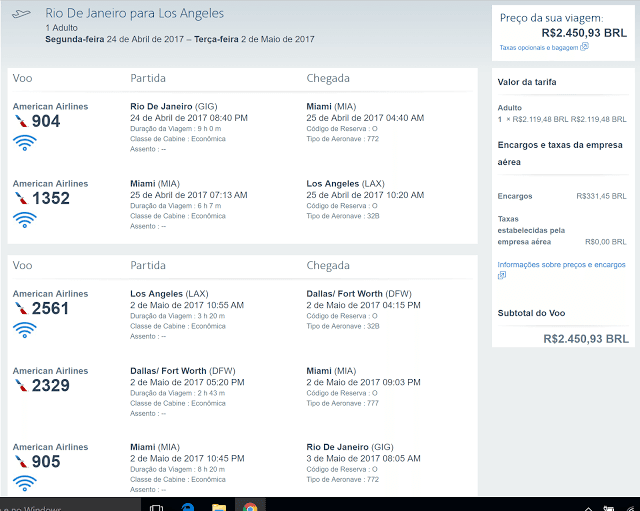Viewport: 640px width, 511px height.
Task: Click the R$0,00 BRL airline taxes value
Action: click(x=606, y=242)
